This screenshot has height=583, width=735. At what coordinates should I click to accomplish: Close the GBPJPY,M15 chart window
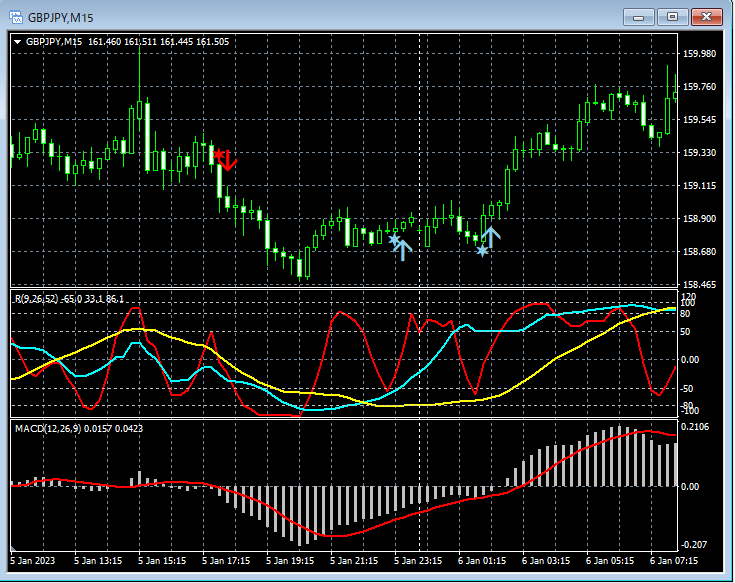pos(706,17)
